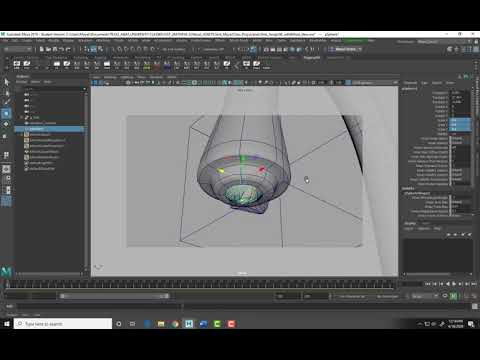Select by component type mode icon
This screenshot has height=360, width=480.
(x=100, y=49)
